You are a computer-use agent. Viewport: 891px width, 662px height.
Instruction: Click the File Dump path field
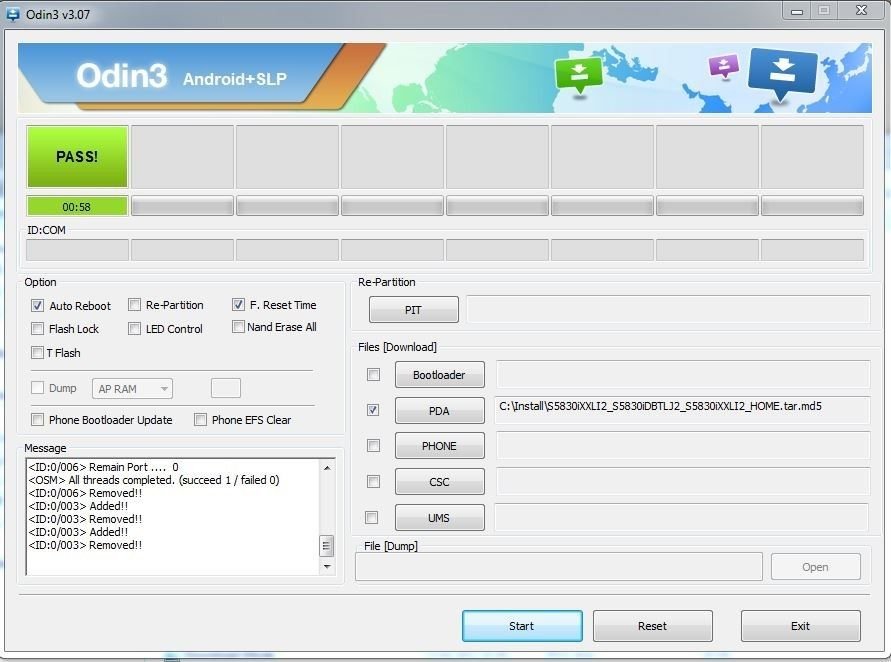[559, 567]
